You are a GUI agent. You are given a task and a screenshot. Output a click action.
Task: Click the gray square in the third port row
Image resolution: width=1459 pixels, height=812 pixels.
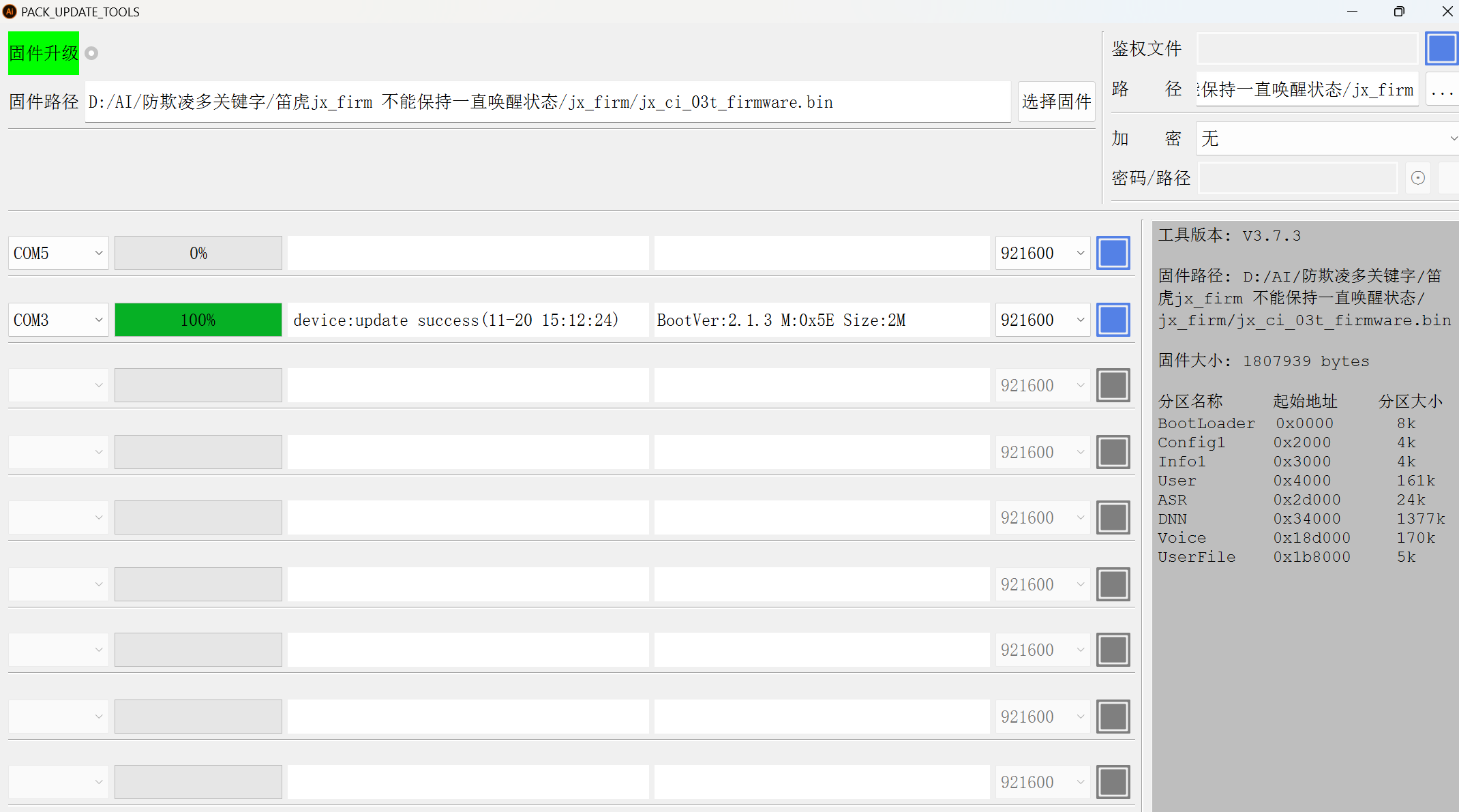point(1113,385)
